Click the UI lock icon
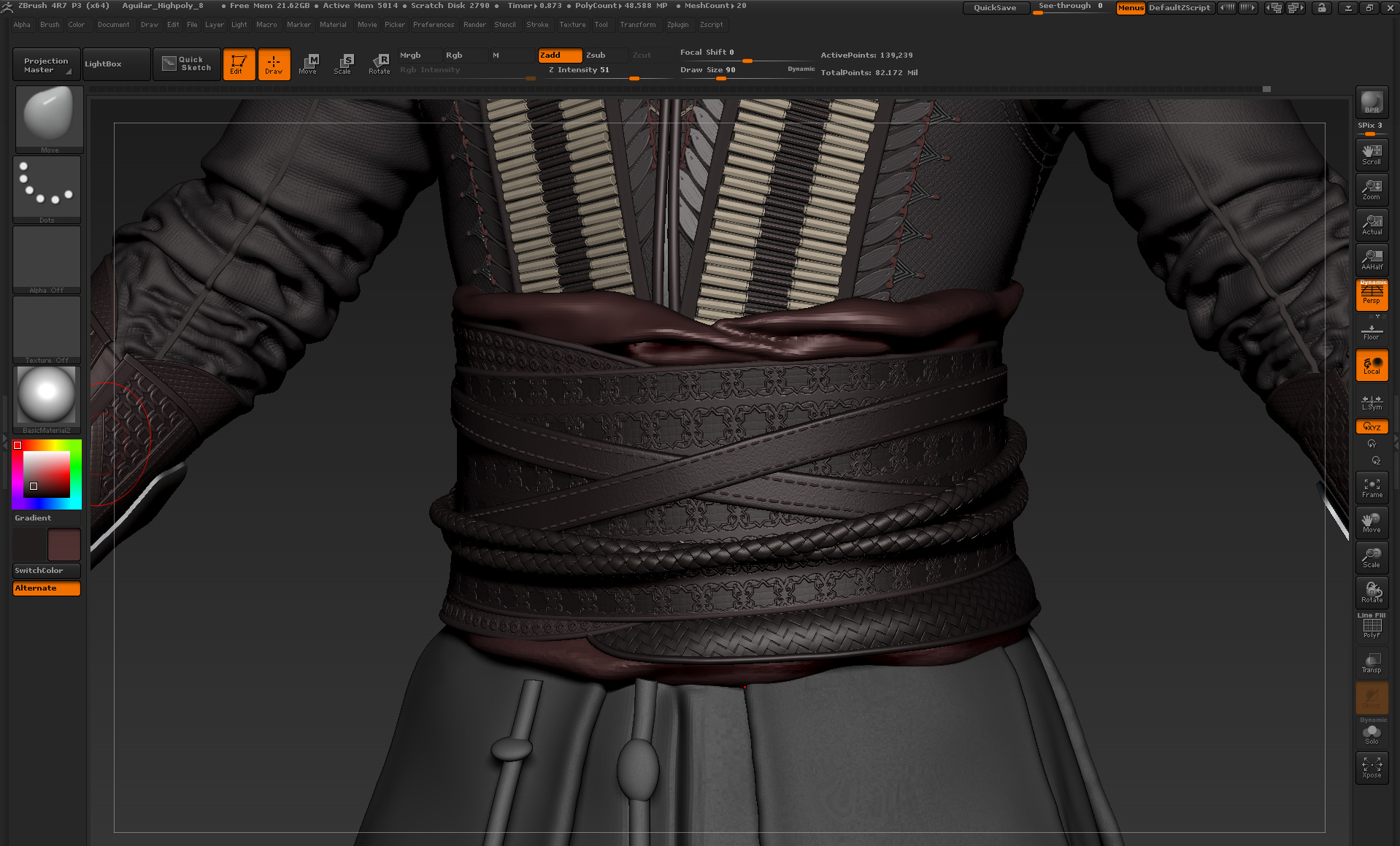Image resolution: width=1400 pixels, height=846 pixels. [1321, 7]
